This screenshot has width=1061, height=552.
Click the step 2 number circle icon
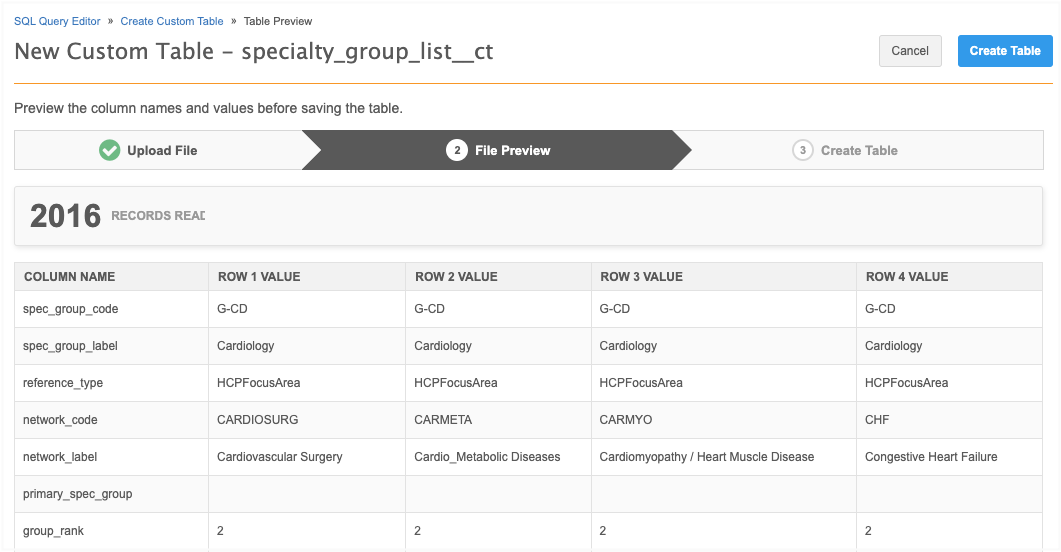tap(457, 150)
